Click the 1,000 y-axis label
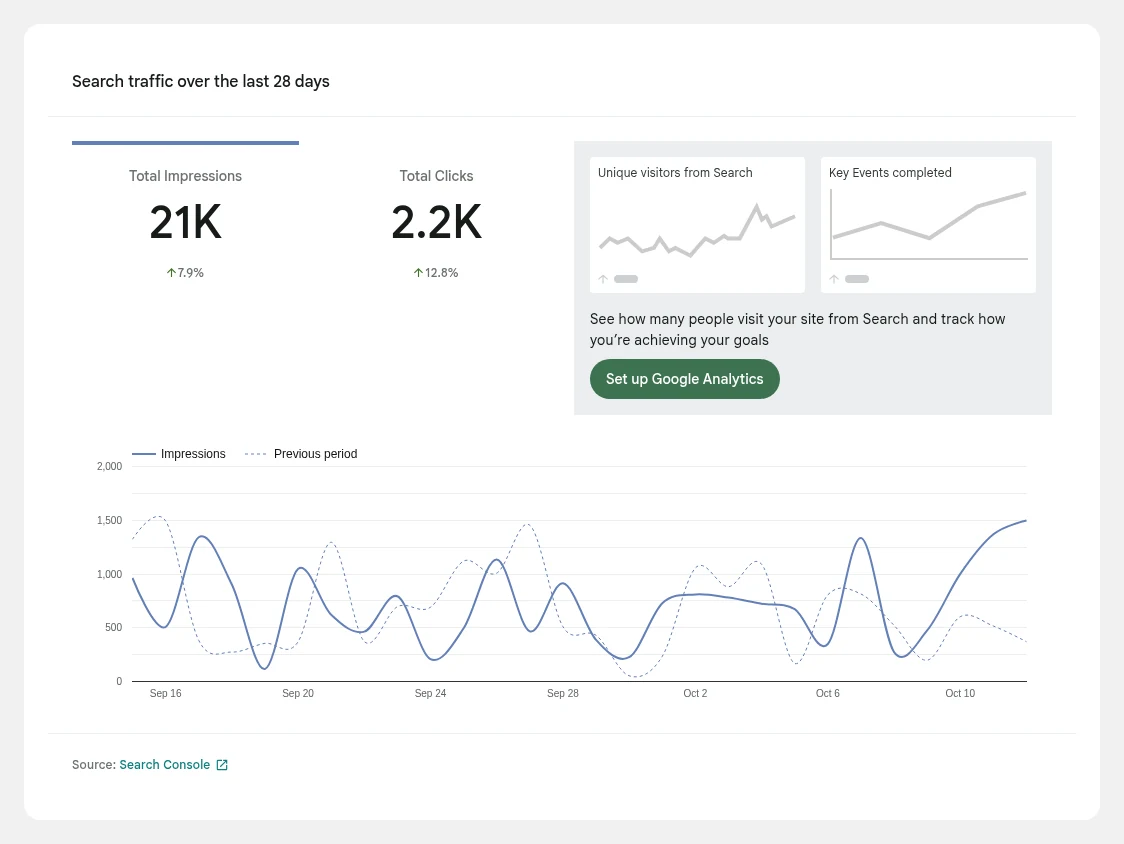 (110, 574)
